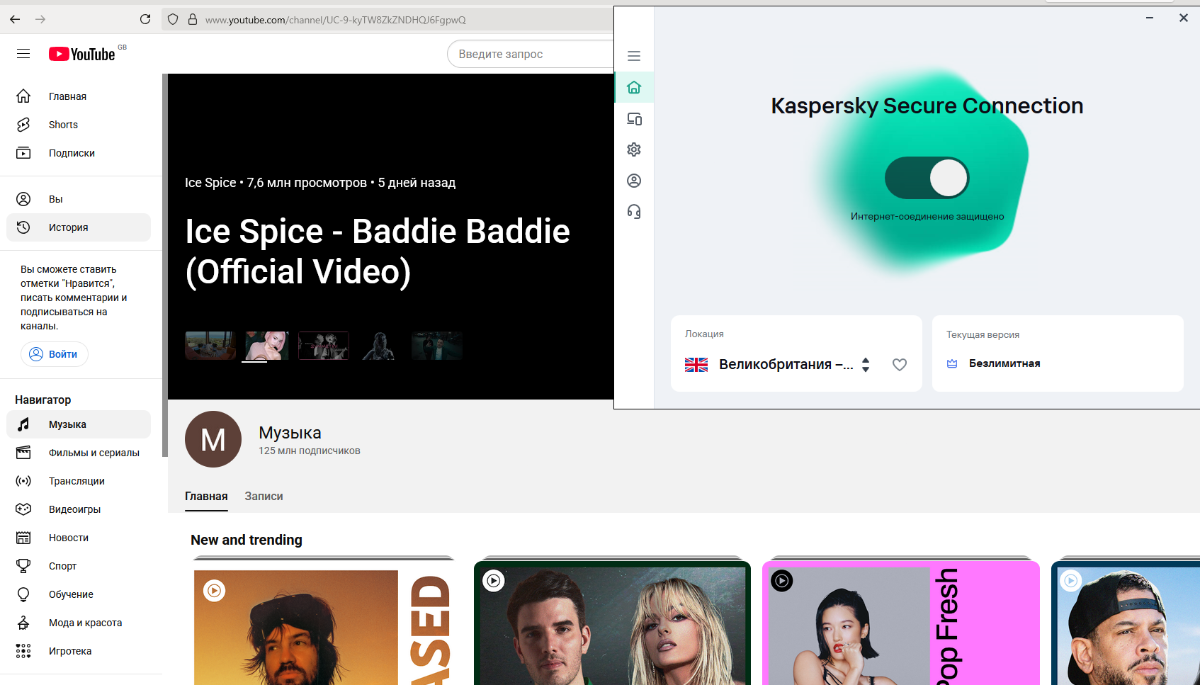1200x685 pixels.
Task: Click the crown icon near Безлимитная
Action: (952, 364)
